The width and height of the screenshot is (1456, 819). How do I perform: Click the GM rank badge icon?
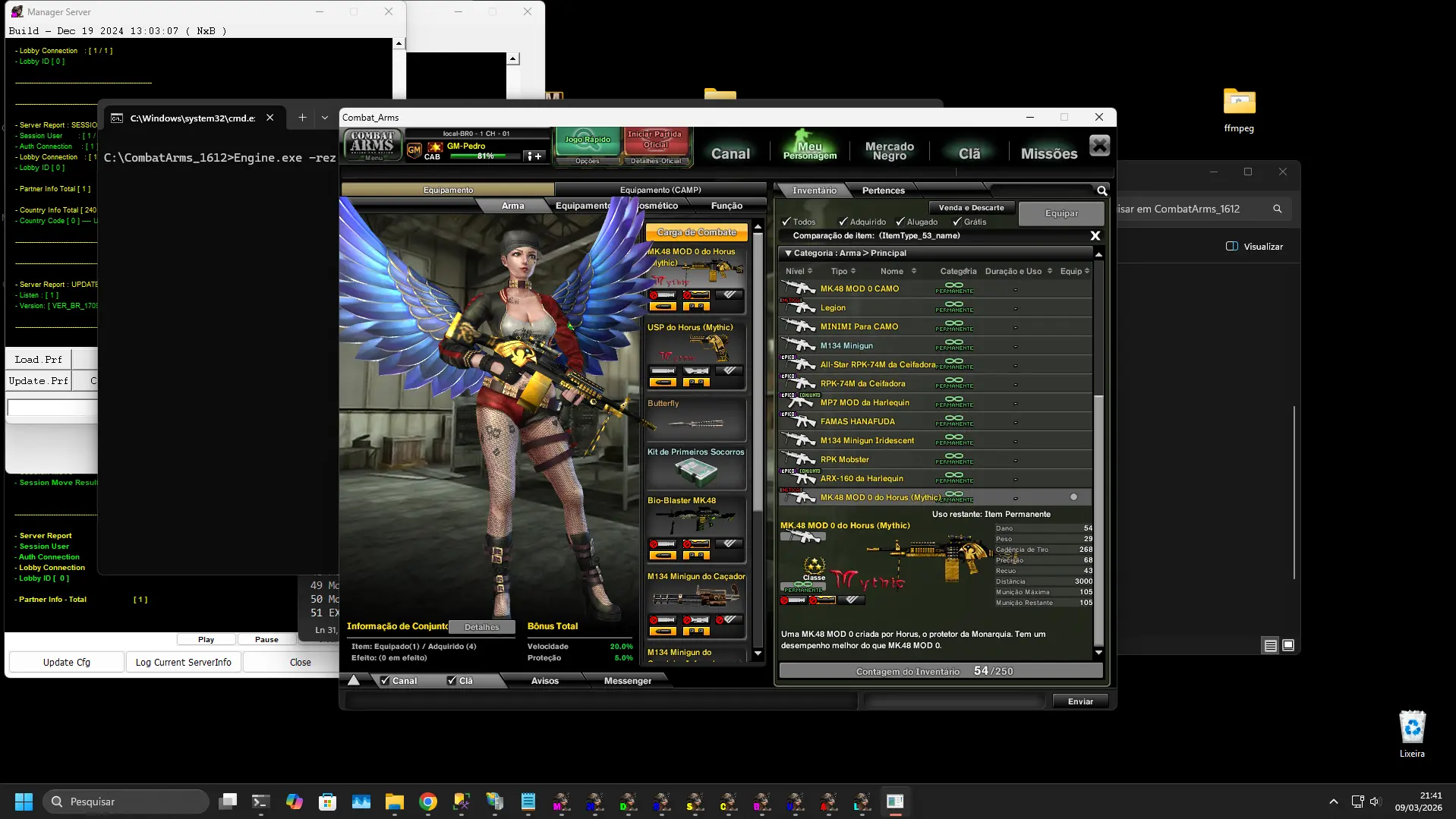(414, 150)
